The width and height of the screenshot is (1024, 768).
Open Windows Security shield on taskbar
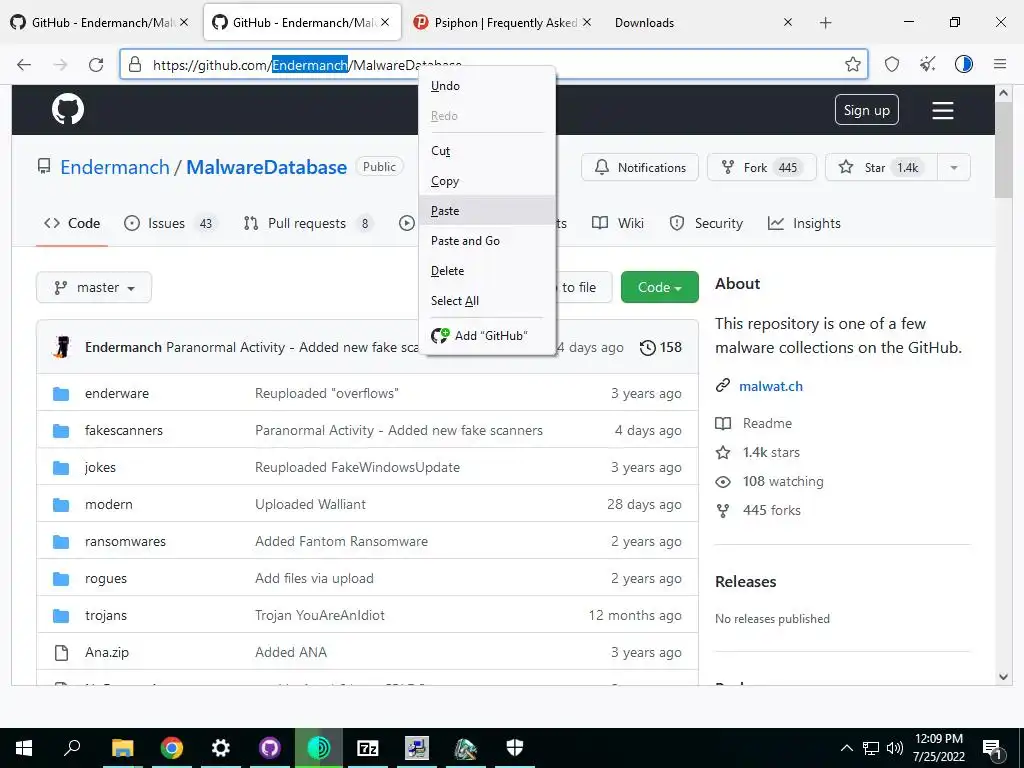515,748
